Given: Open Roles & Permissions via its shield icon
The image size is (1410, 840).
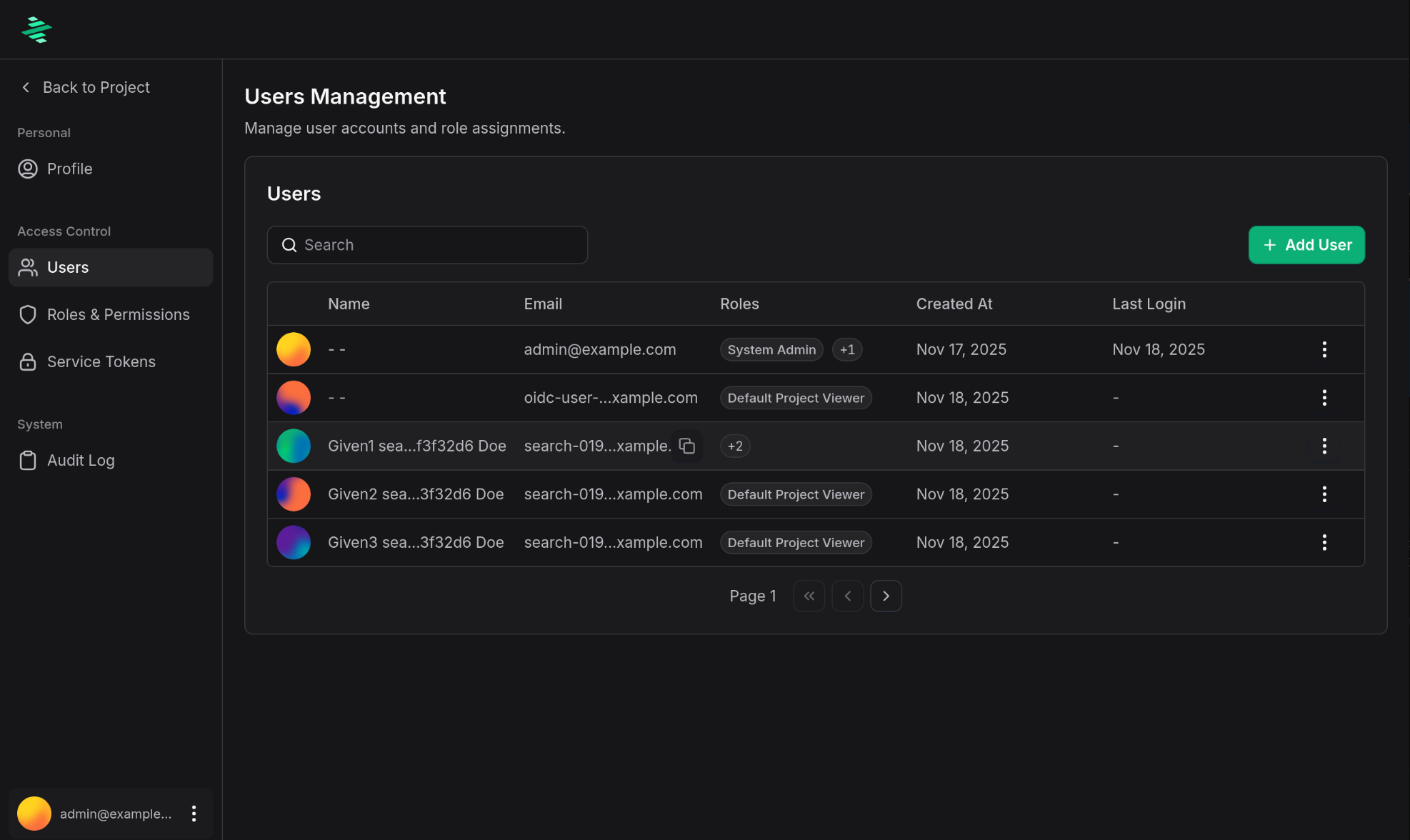Looking at the screenshot, I should 28,314.
